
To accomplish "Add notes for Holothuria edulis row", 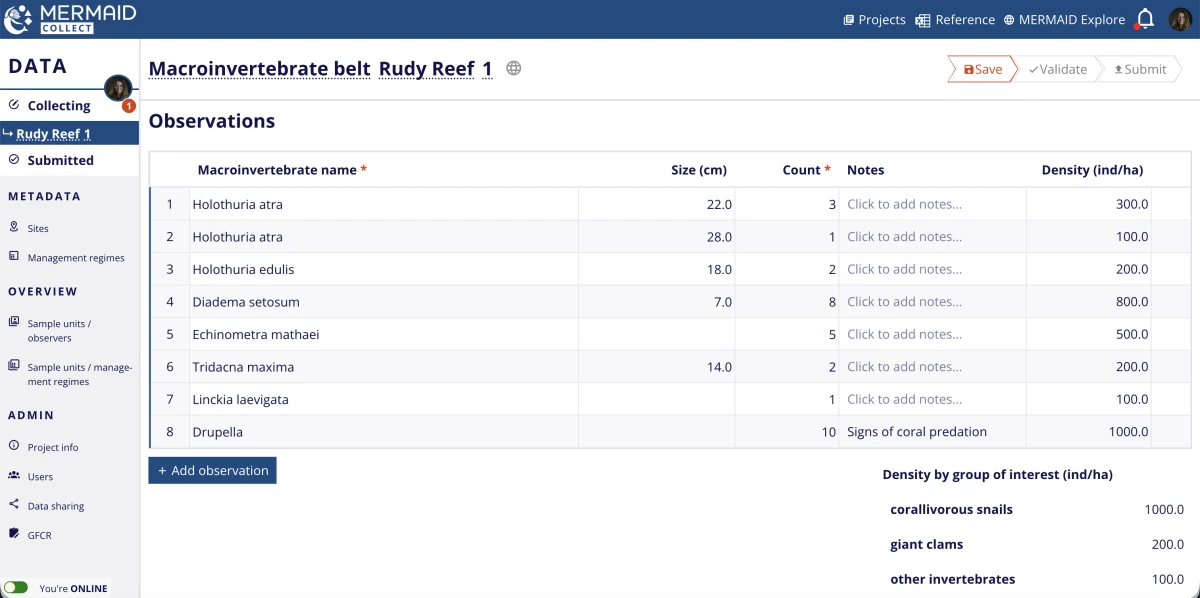I will coord(933,269).
